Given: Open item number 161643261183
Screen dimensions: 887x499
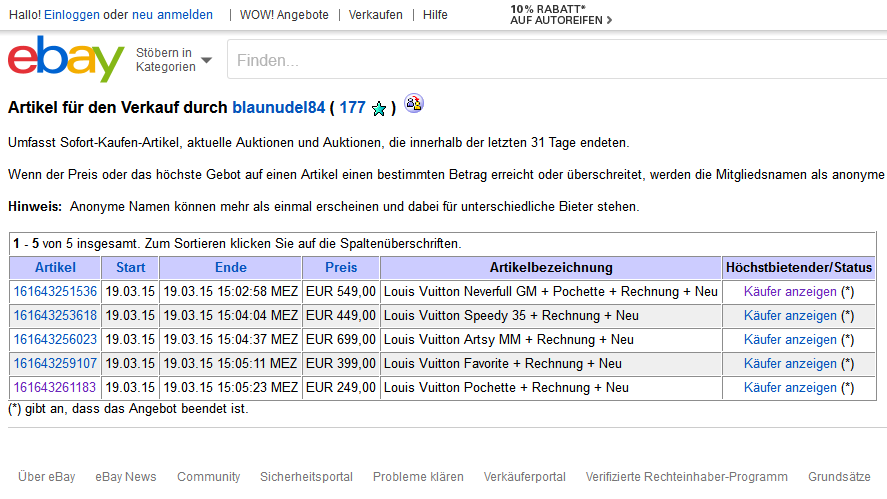Looking at the screenshot, I should pyautogui.click(x=55, y=388).
